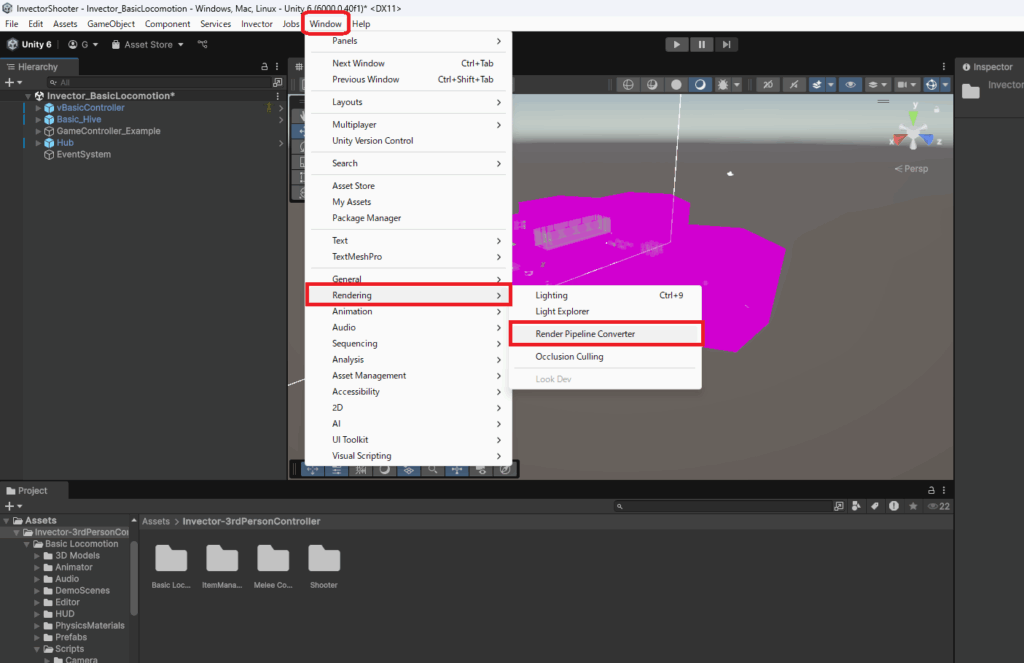Toggle scene effects (skybox, fog) button
1024x663 pixels.
(817, 84)
